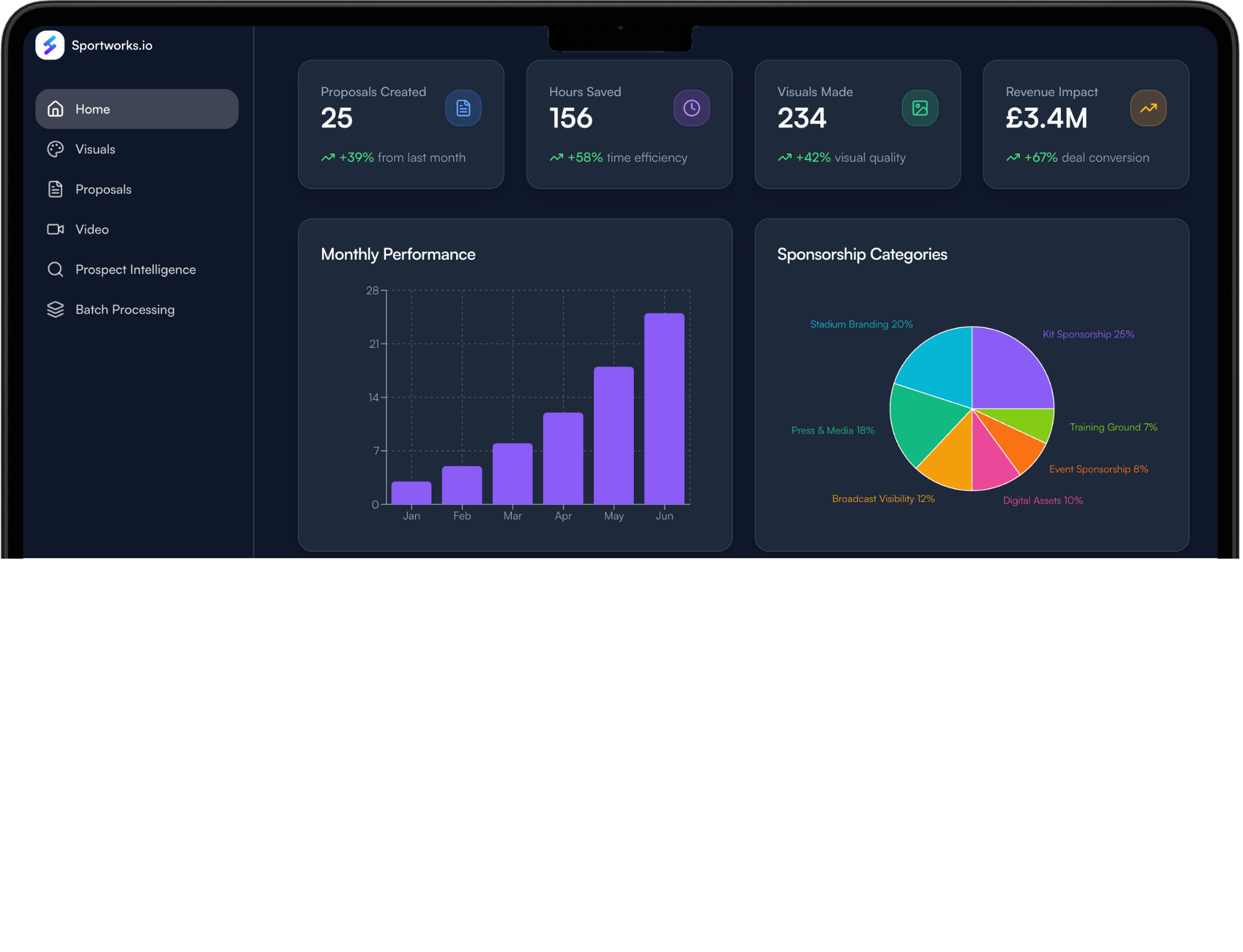Click the Proposals document sidebar icon
Image resolution: width=1243 pixels, height=952 pixels.
tap(55, 189)
